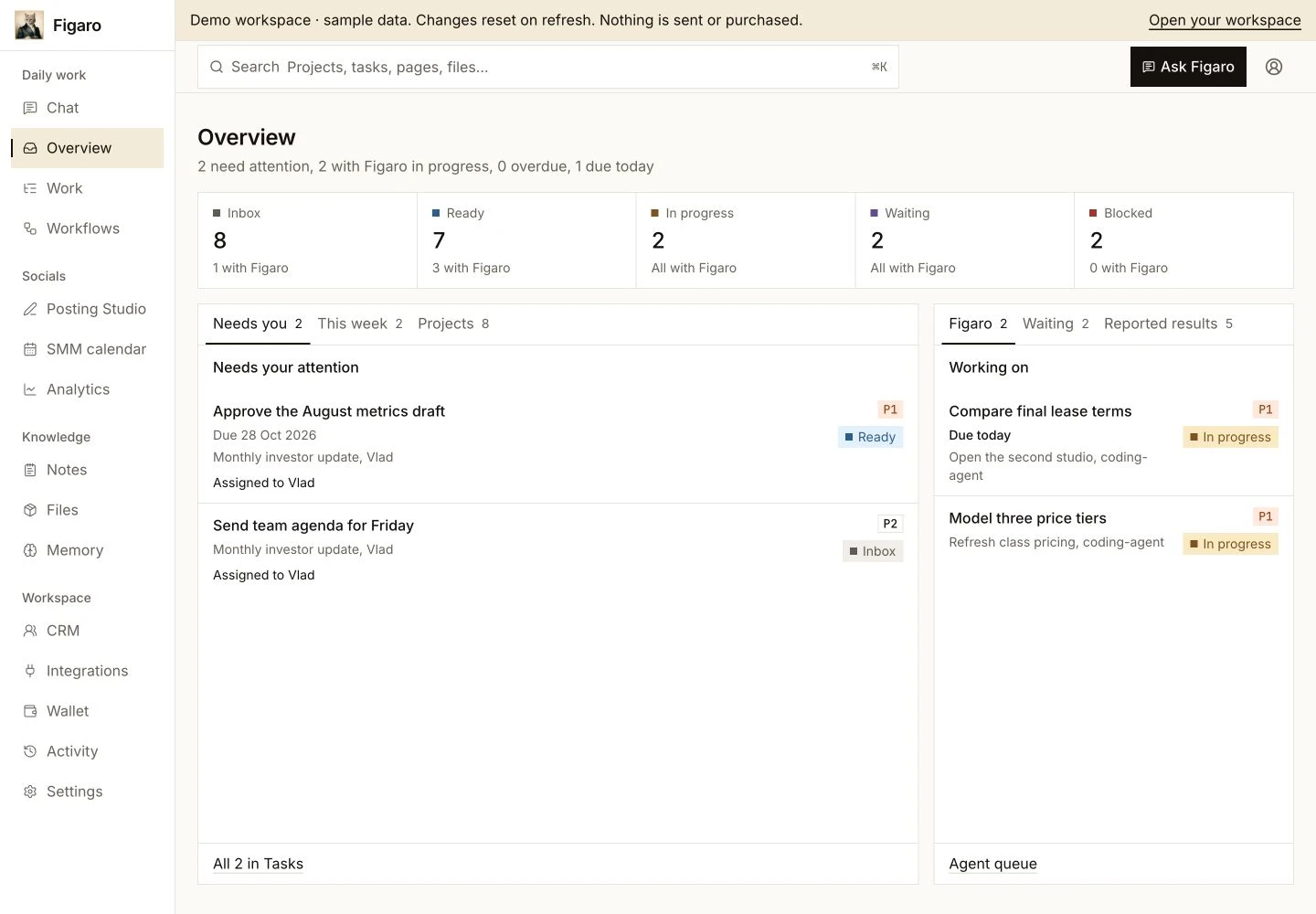Select Overview in the sidebar
This screenshot has height=914, width=1316.
click(87, 148)
